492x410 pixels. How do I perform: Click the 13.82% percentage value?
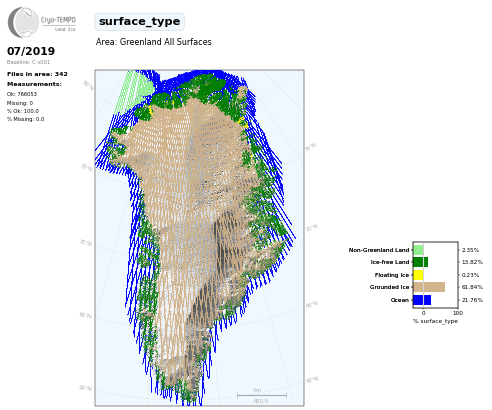(472, 262)
